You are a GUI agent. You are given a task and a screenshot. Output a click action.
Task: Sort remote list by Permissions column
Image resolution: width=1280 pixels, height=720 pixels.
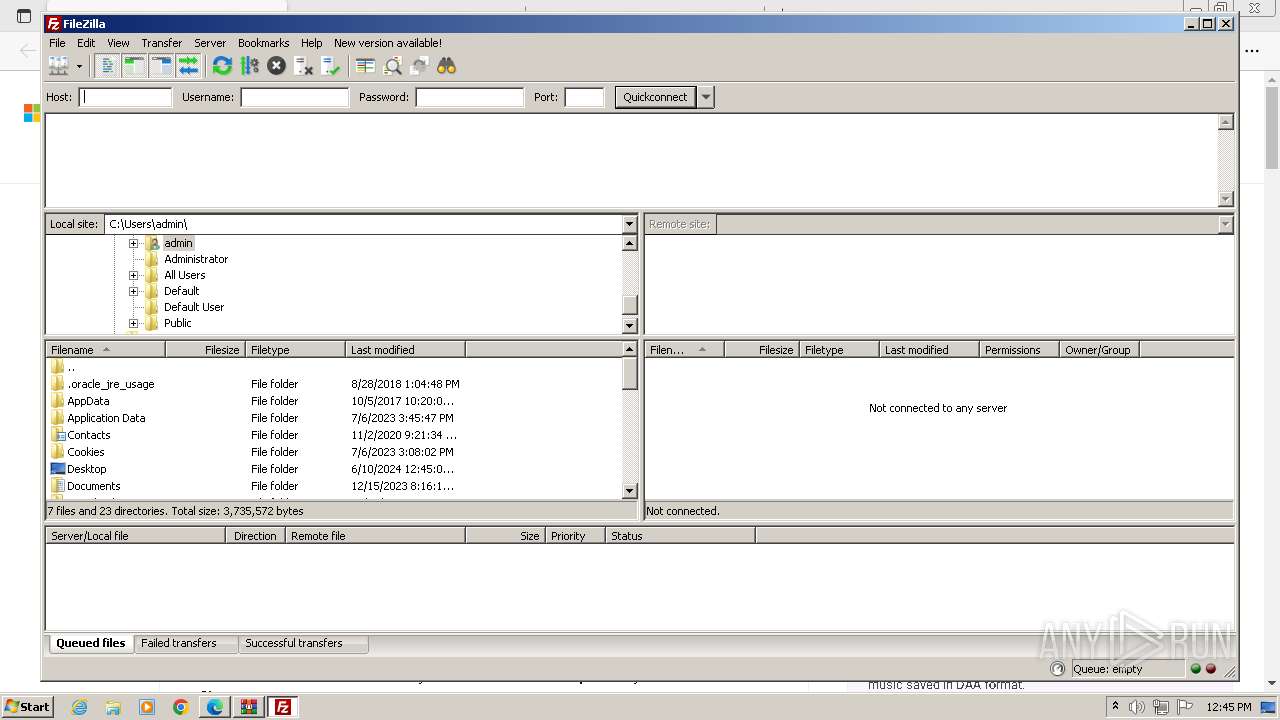[1019, 350]
